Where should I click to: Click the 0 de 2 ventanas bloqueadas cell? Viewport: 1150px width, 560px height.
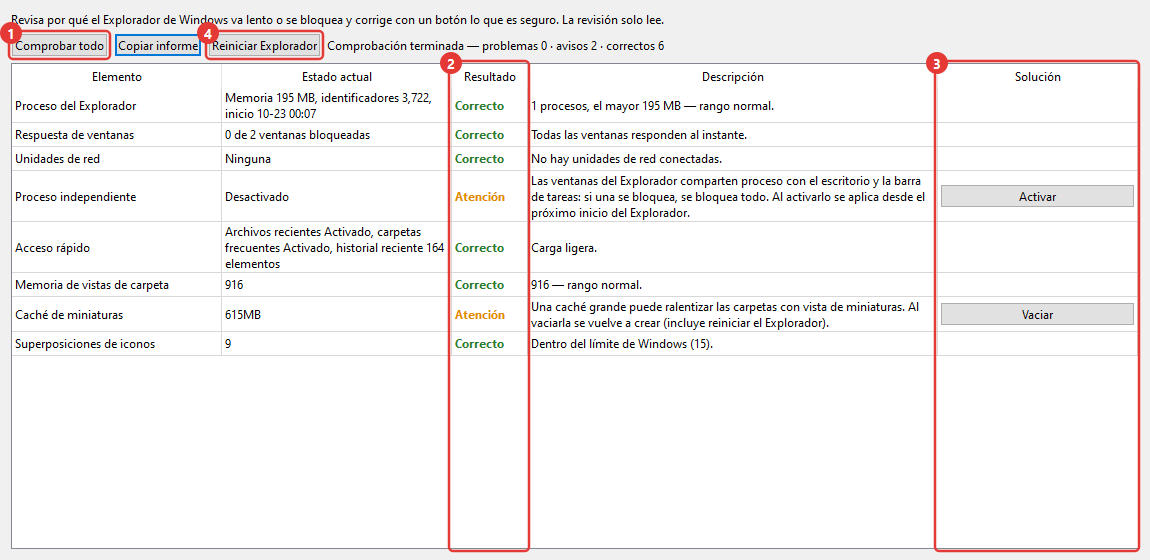click(337, 135)
